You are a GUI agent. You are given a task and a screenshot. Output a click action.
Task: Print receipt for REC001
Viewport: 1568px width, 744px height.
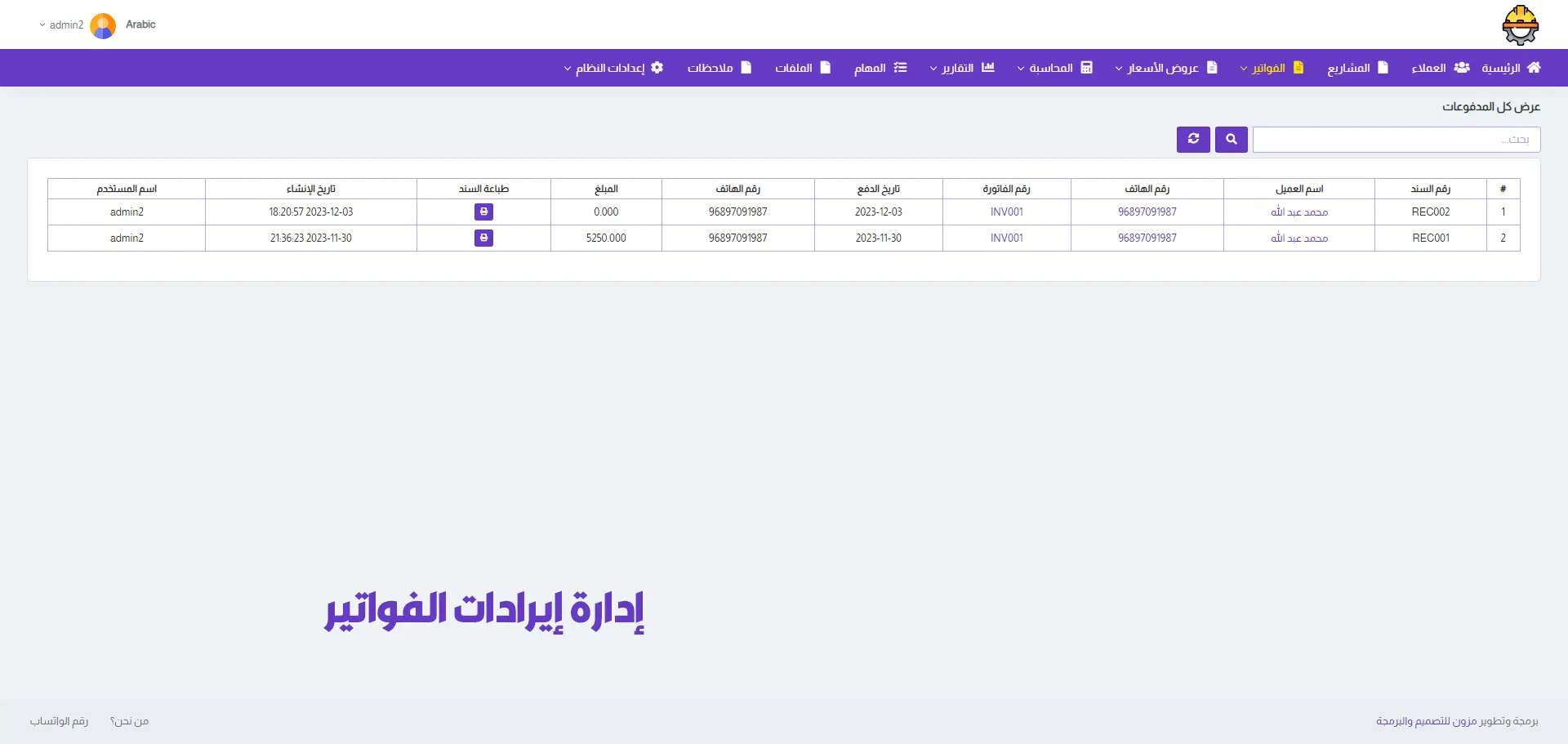point(483,238)
